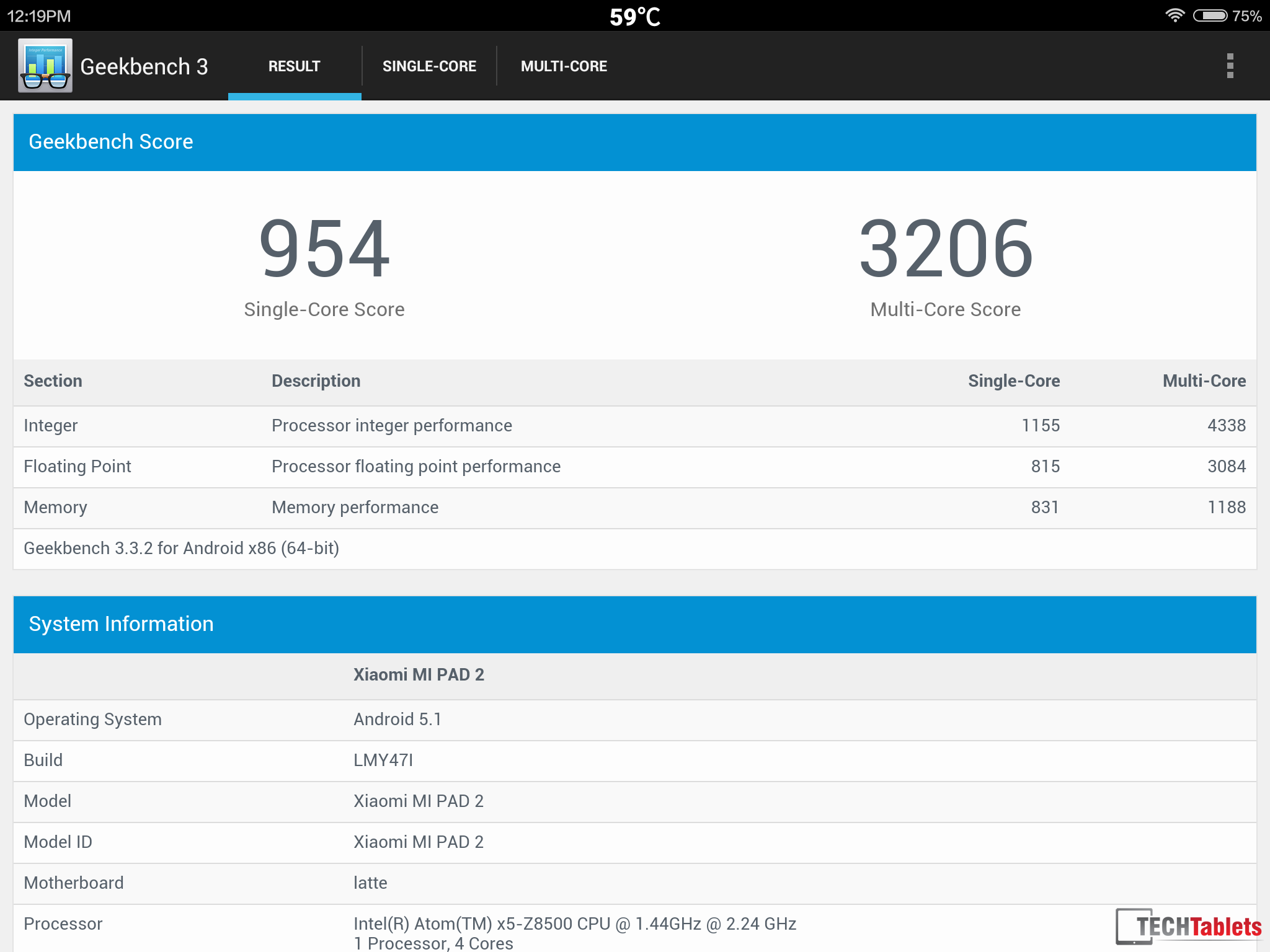This screenshot has height=952, width=1270.
Task: Tap the Model ID row's Xiaomi MI PAD 2 value
Action: click(419, 842)
